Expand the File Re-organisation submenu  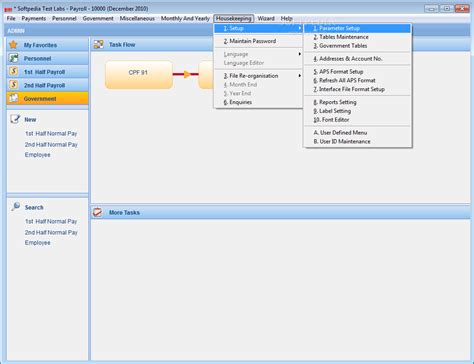258,76
